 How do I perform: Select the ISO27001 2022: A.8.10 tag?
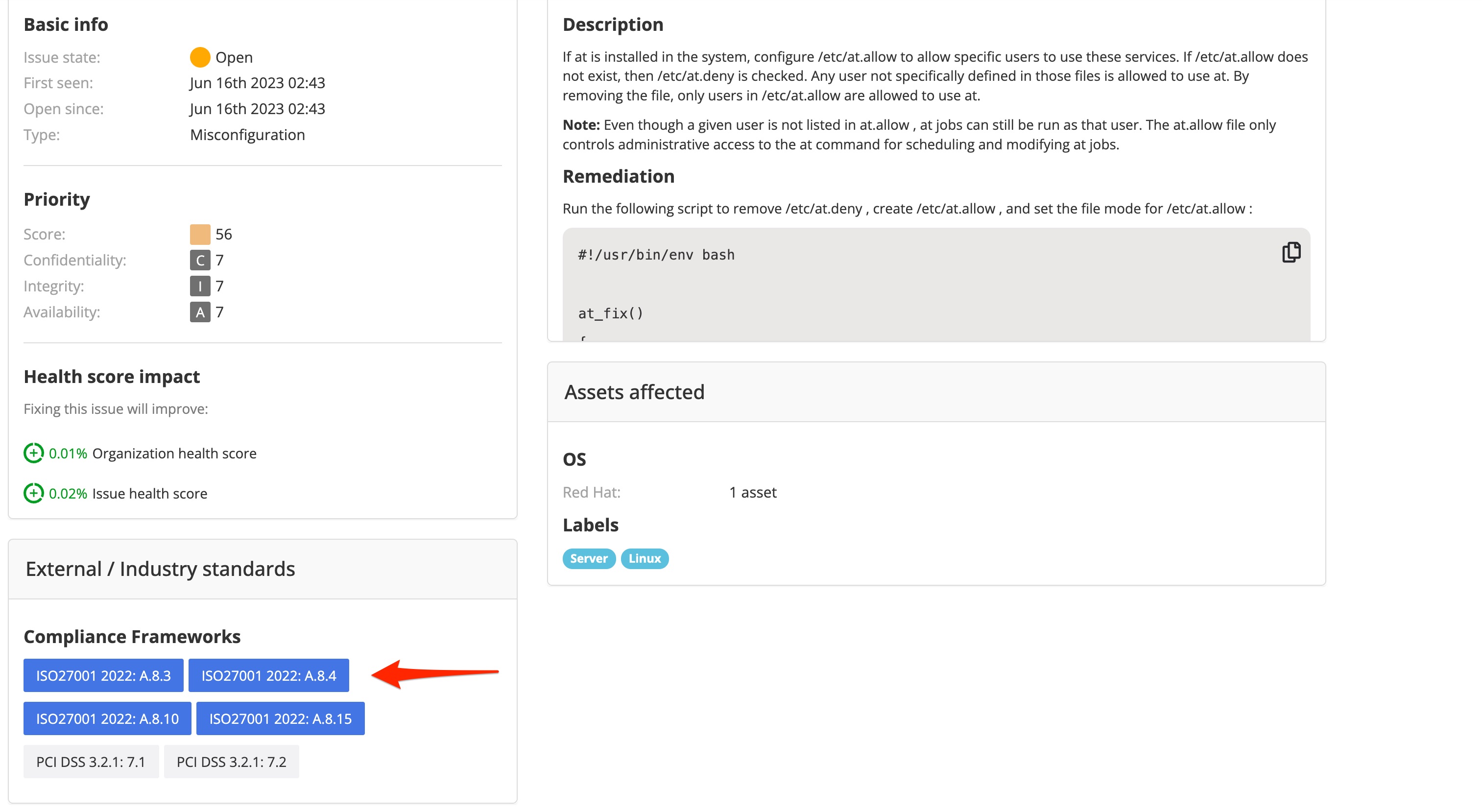pyautogui.click(x=108, y=718)
